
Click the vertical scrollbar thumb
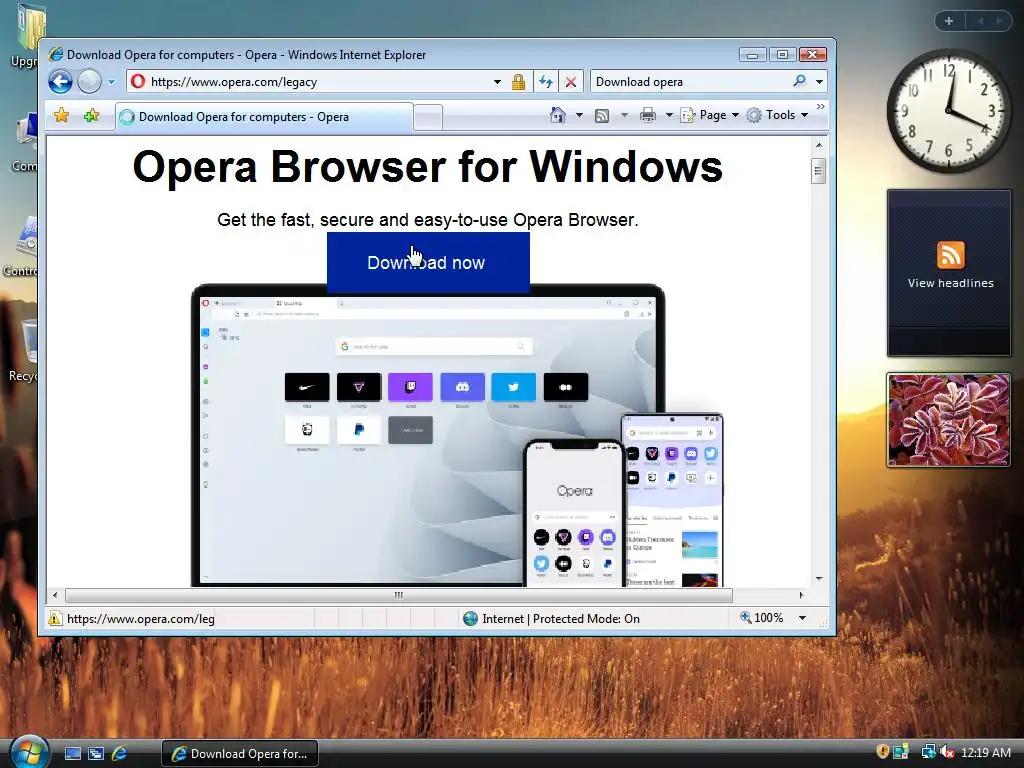[x=818, y=171]
